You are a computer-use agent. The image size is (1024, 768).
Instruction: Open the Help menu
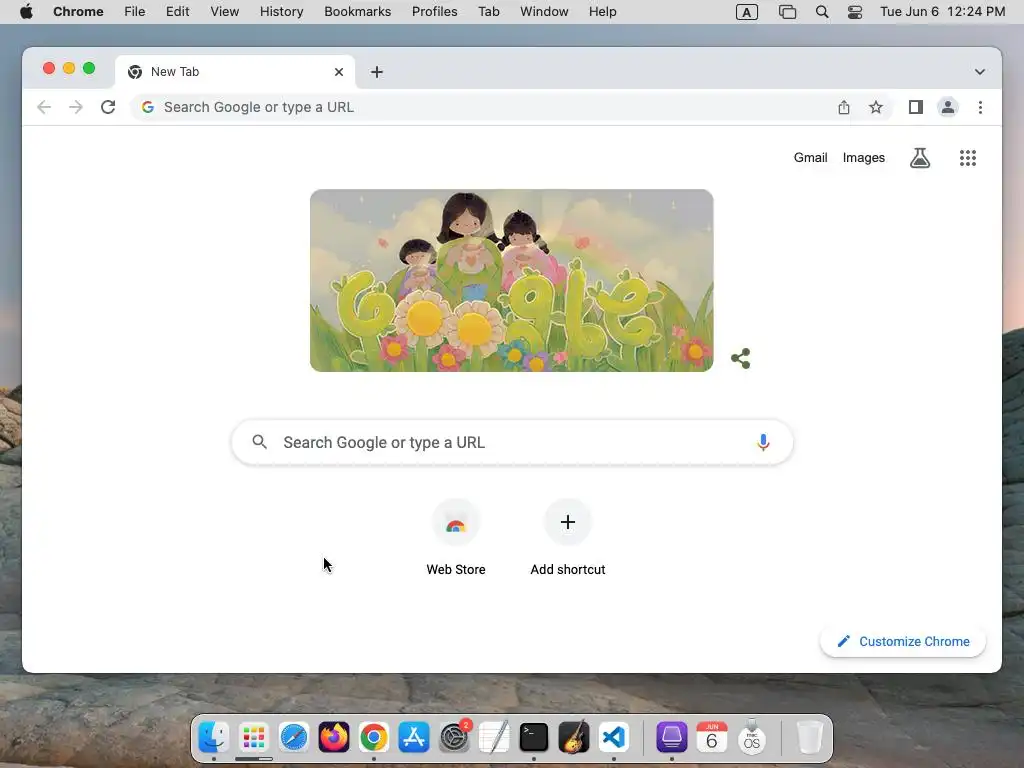pyautogui.click(x=602, y=12)
